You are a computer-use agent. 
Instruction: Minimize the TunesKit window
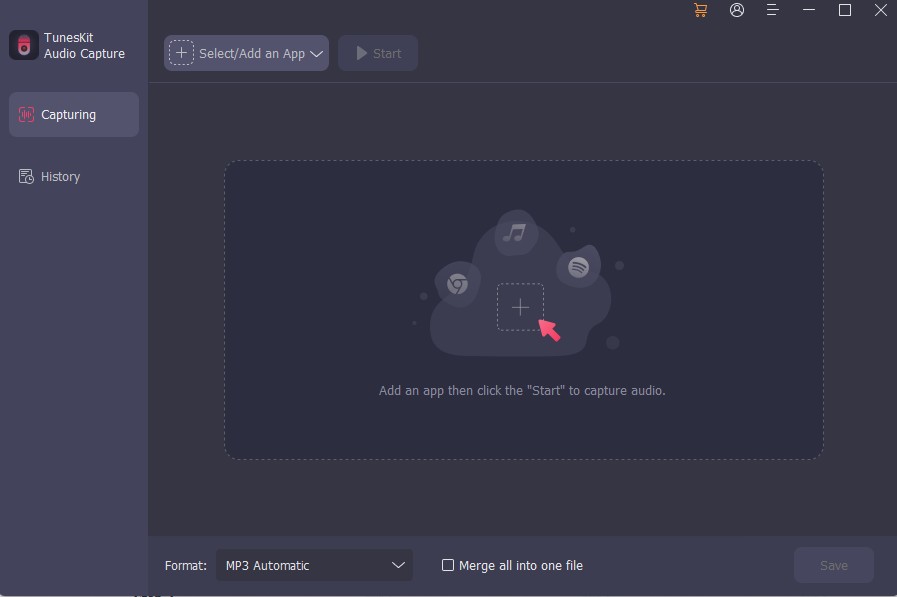click(808, 10)
